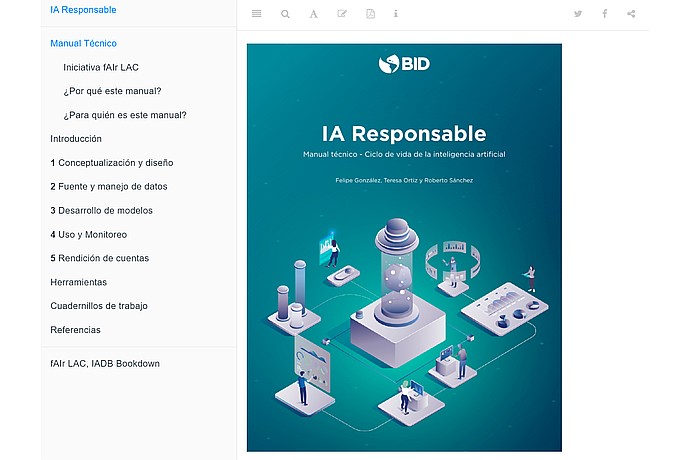Viewport: 690px width, 460px height.
Task: Click the edit page pencil icon
Action: [x=342, y=14]
